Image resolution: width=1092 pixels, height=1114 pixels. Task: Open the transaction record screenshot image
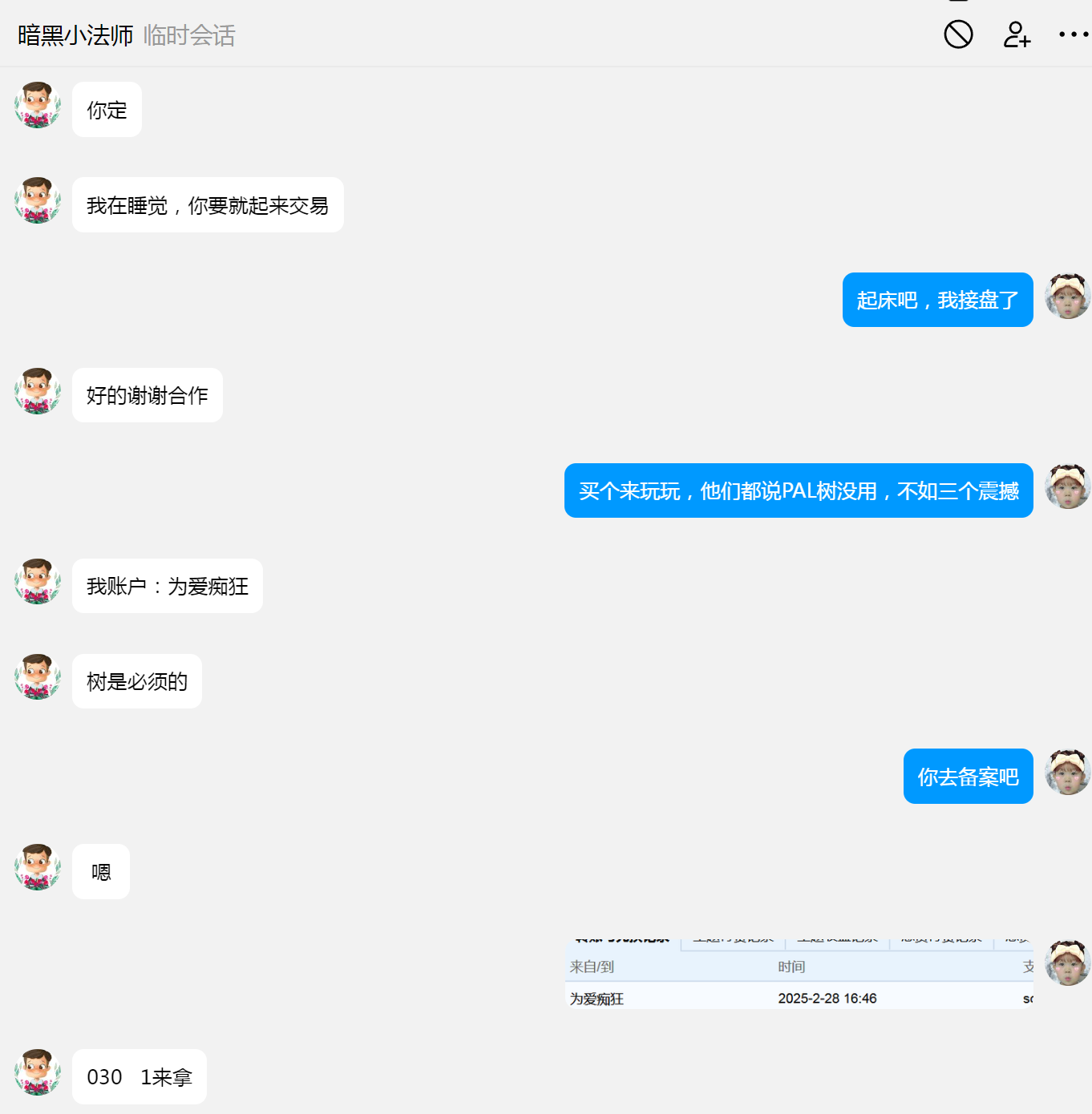click(799, 975)
